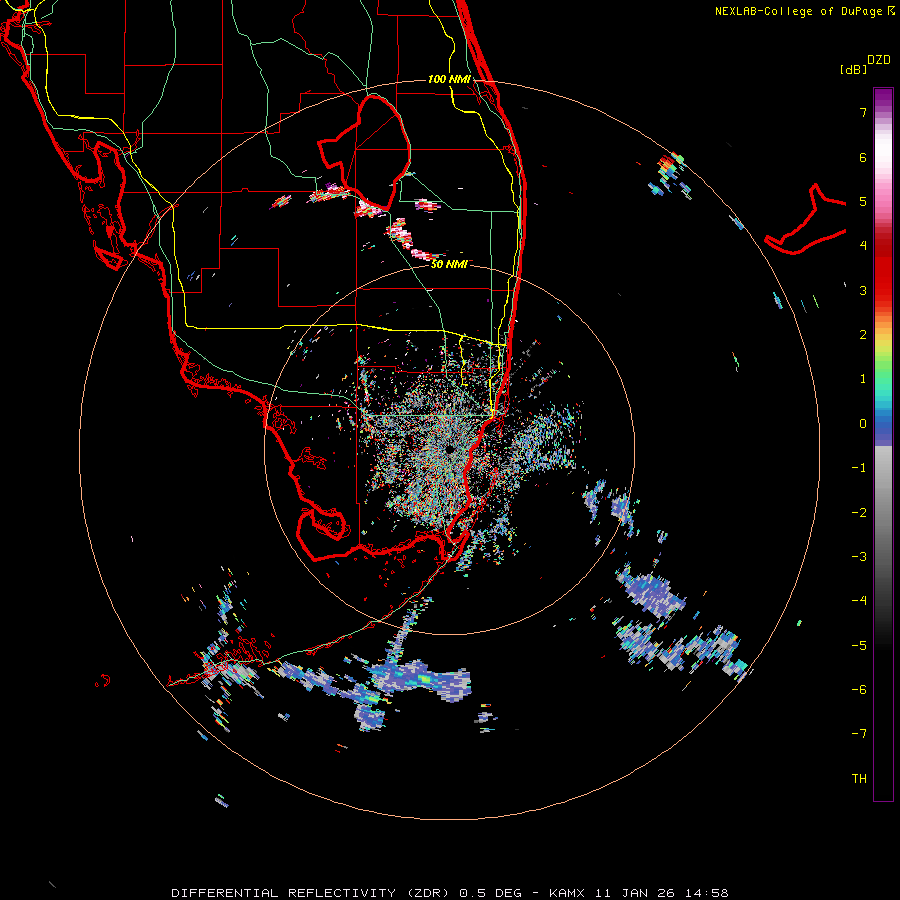Click the "-6" value on the color scale
900x900 pixels.
tap(859, 690)
